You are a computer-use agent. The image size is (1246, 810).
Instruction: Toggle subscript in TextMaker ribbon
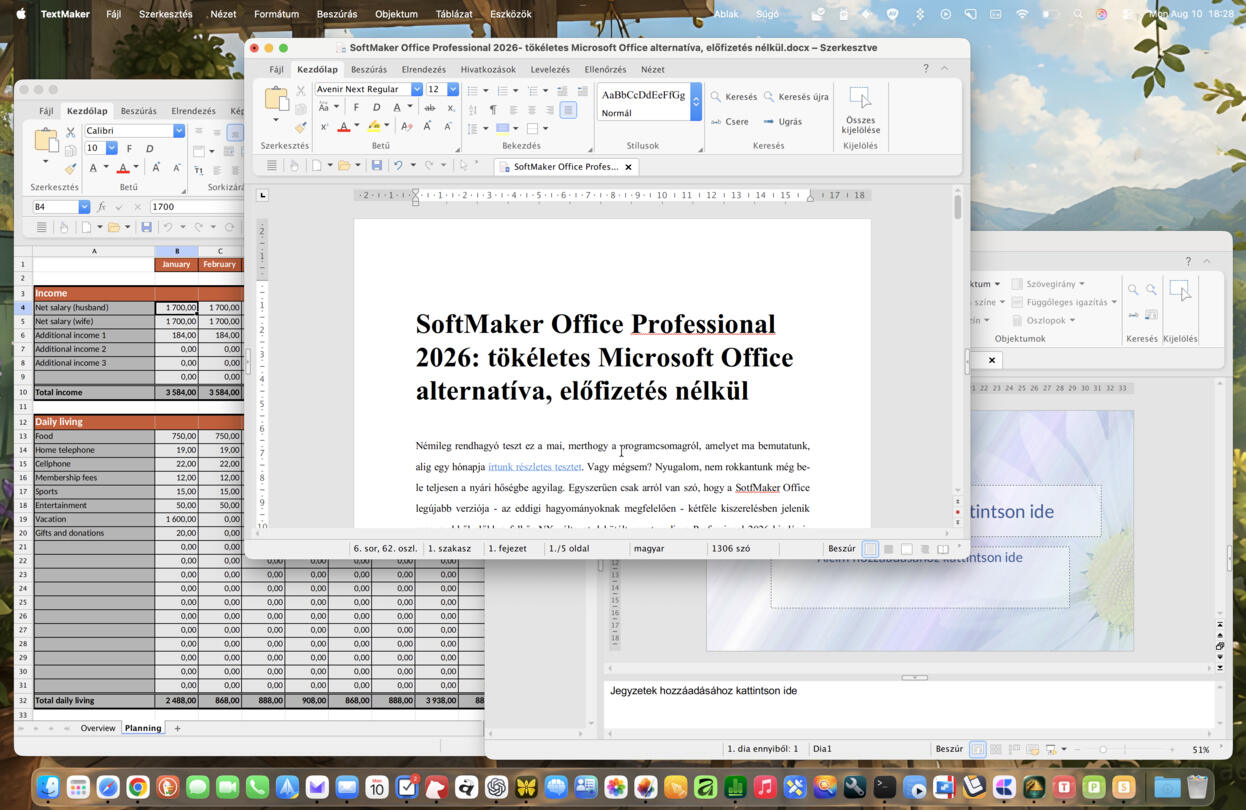(x=450, y=108)
